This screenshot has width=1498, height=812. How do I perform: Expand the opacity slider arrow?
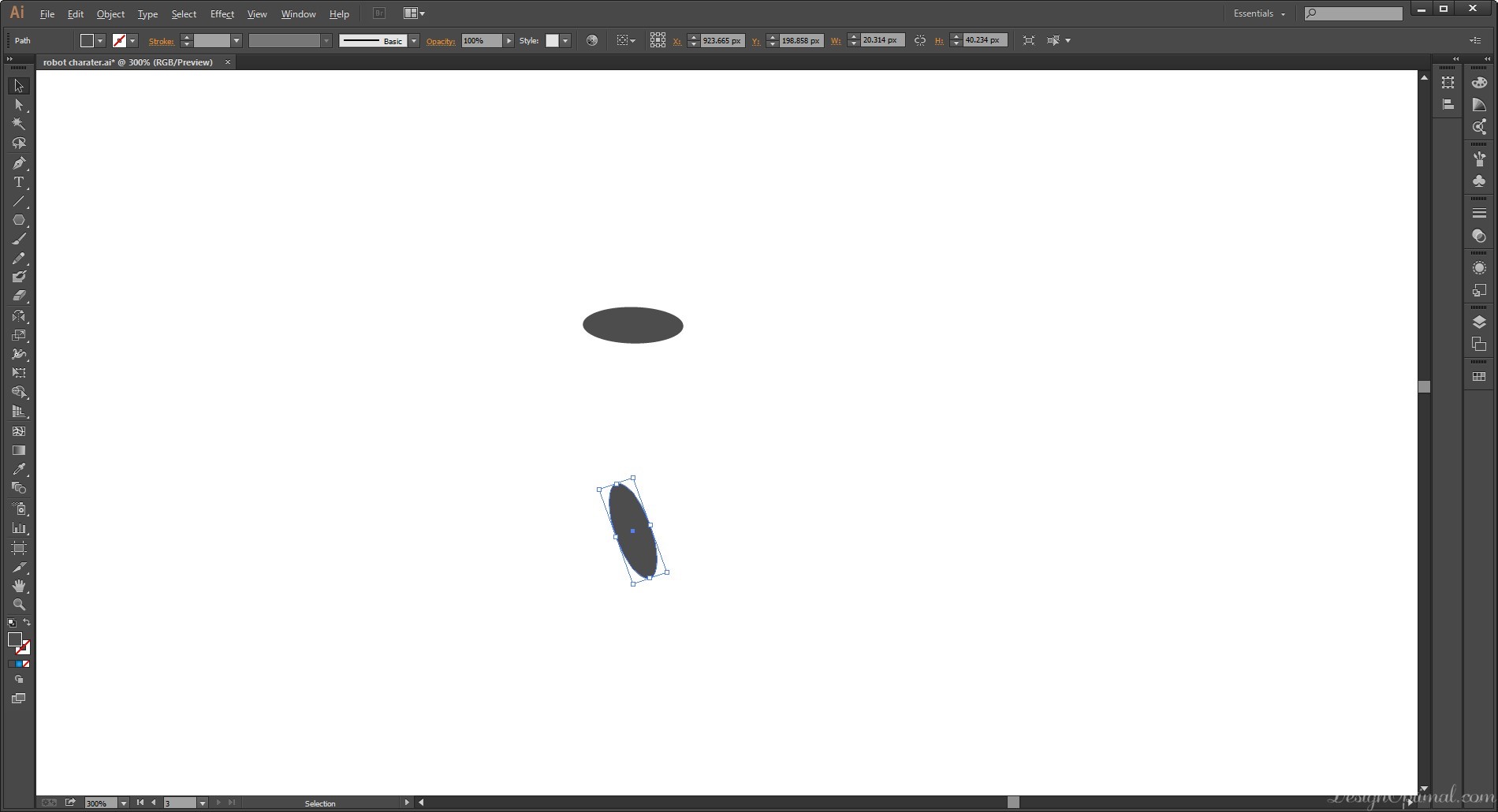[509, 40]
